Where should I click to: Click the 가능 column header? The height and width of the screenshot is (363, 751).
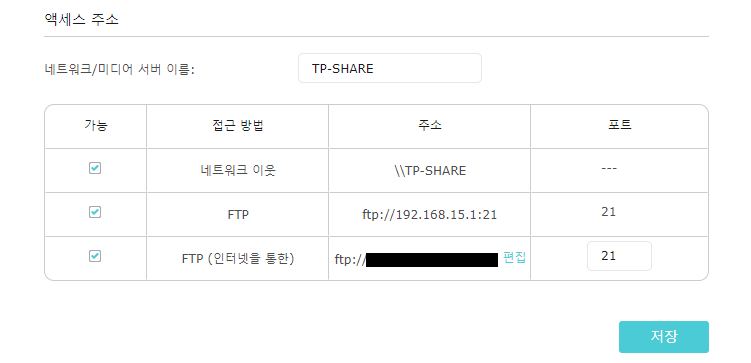click(96, 126)
